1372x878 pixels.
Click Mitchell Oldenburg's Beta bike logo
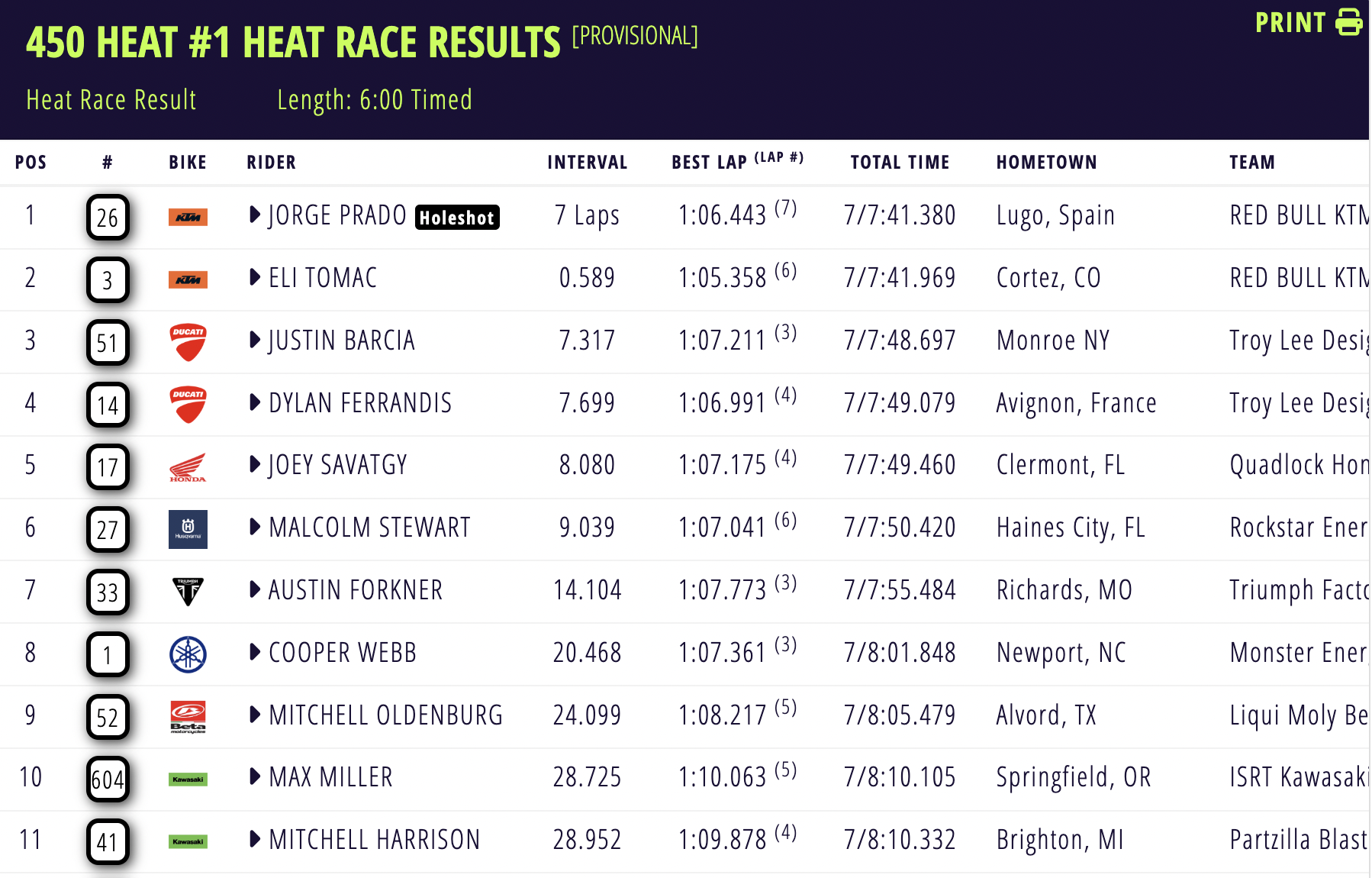(x=188, y=717)
